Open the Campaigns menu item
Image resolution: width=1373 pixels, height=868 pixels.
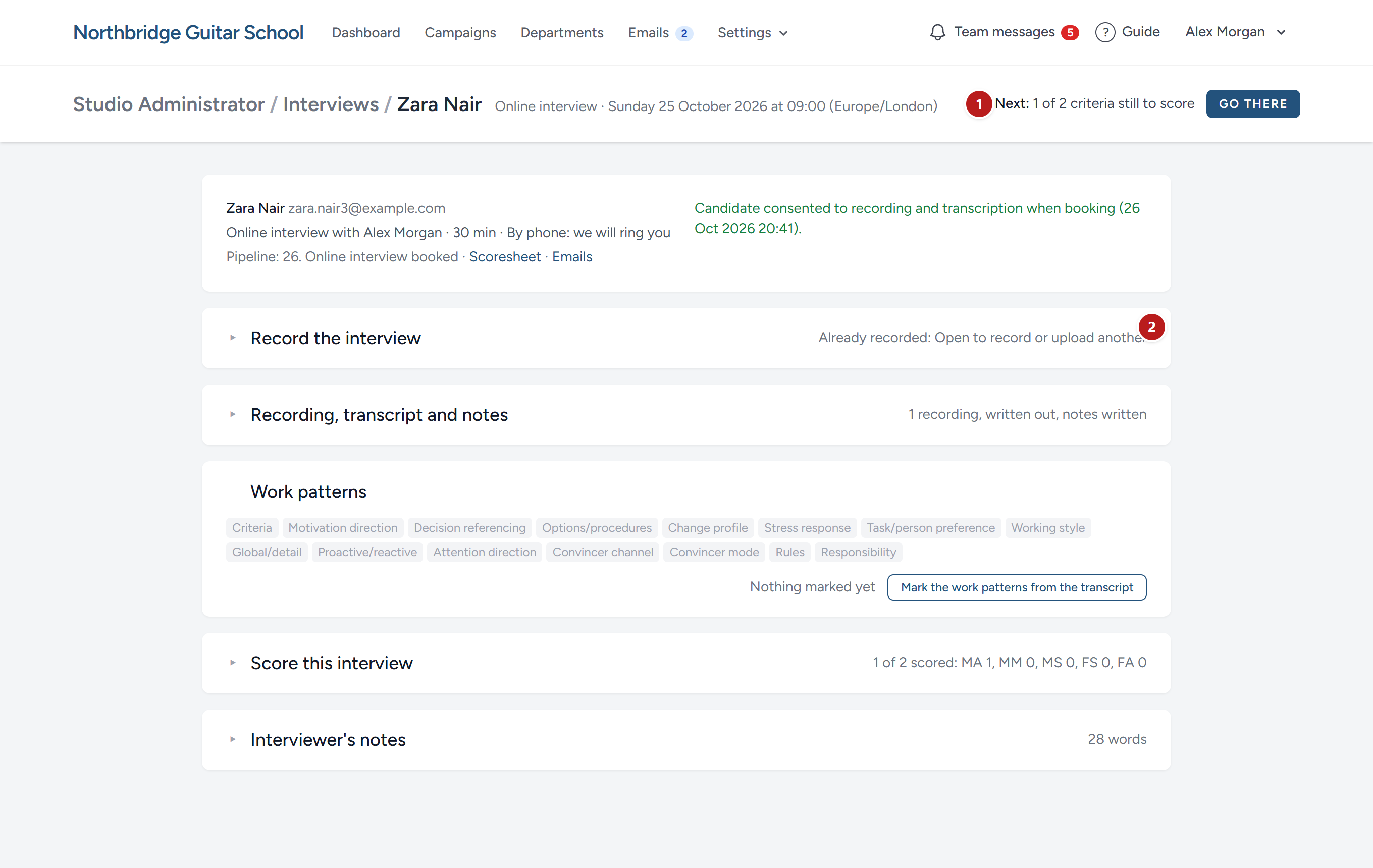point(460,33)
